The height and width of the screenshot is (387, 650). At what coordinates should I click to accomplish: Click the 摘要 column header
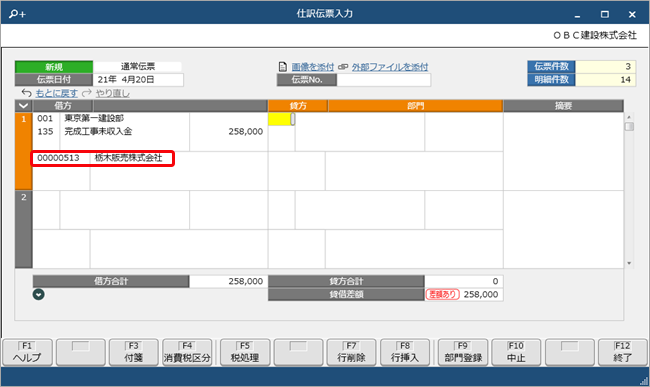563,106
